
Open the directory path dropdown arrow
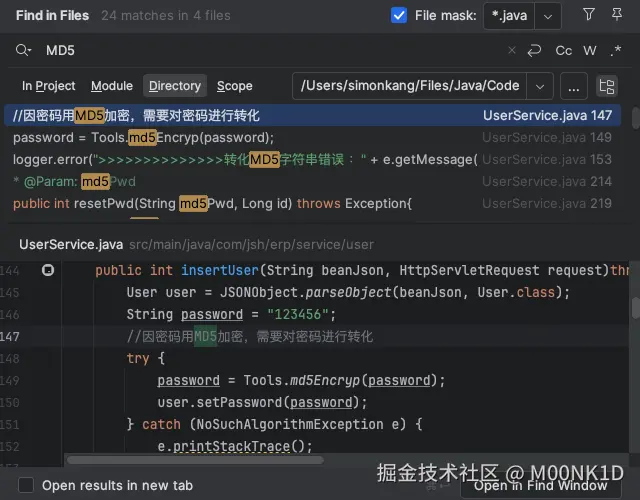pyautogui.click(x=540, y=86)
